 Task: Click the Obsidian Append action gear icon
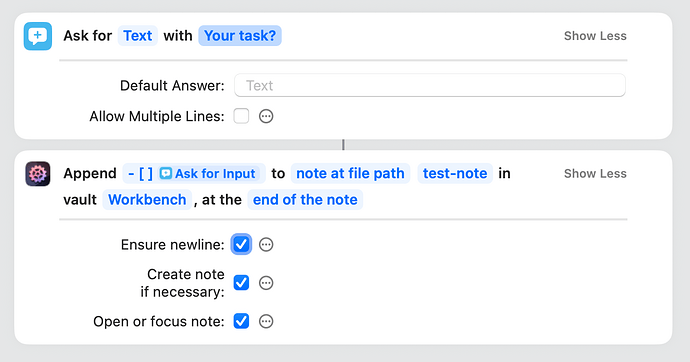point(38,174)
